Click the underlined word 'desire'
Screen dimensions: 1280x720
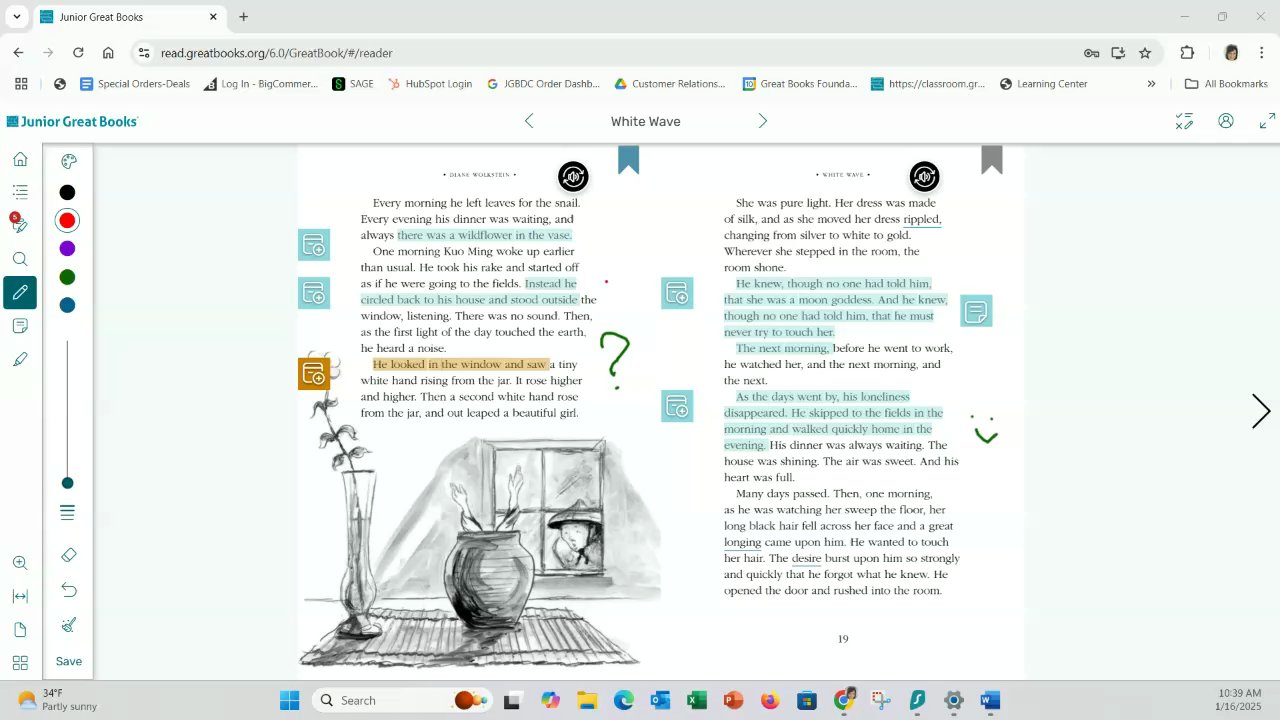[x=806, y=558]
